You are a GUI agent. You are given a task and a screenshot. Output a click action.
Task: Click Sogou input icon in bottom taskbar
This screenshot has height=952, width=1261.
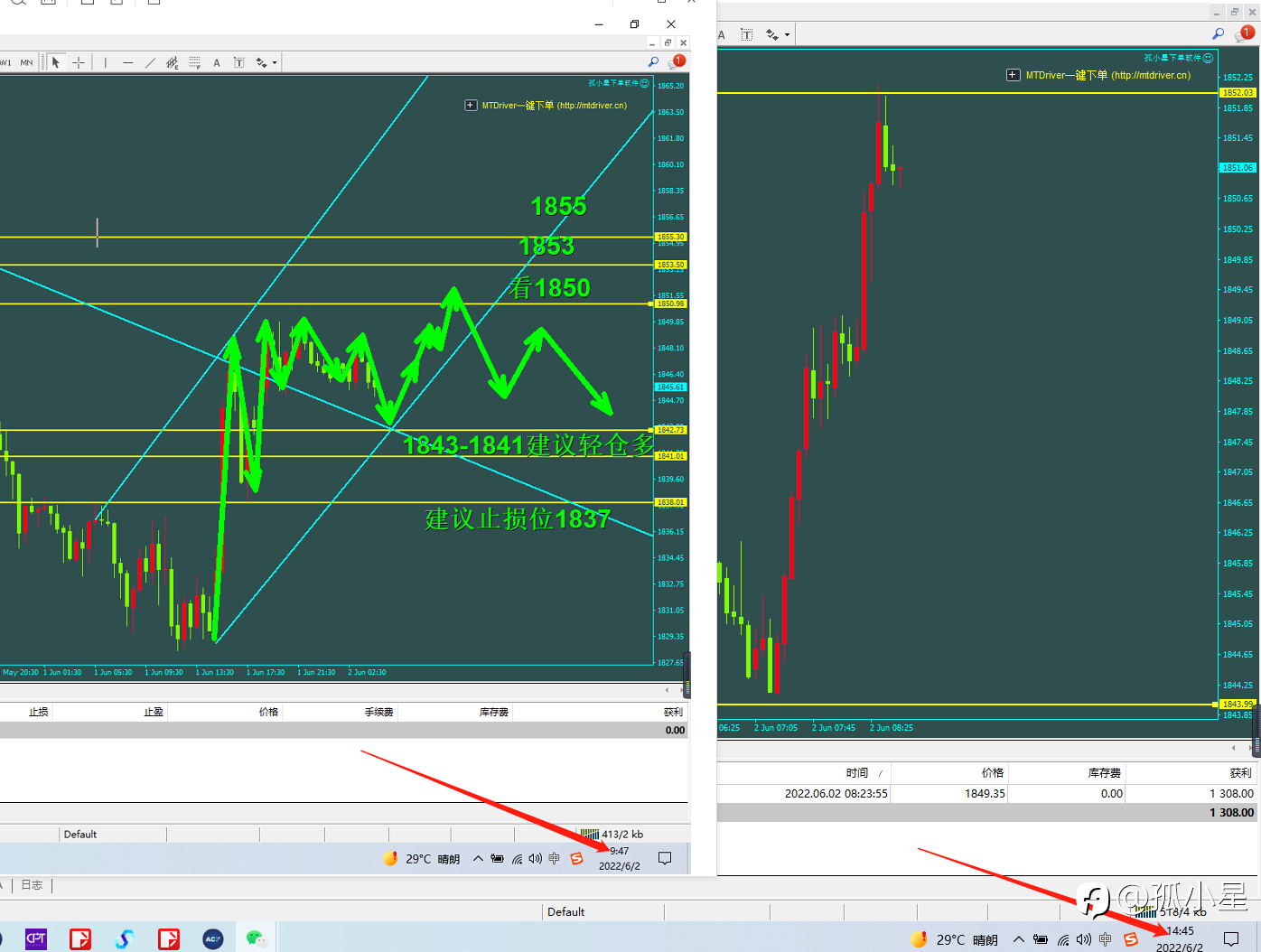point(1130,939)
